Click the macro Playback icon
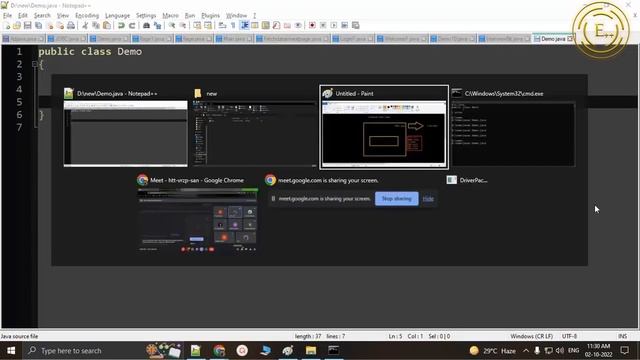 (x=334, y=26)
